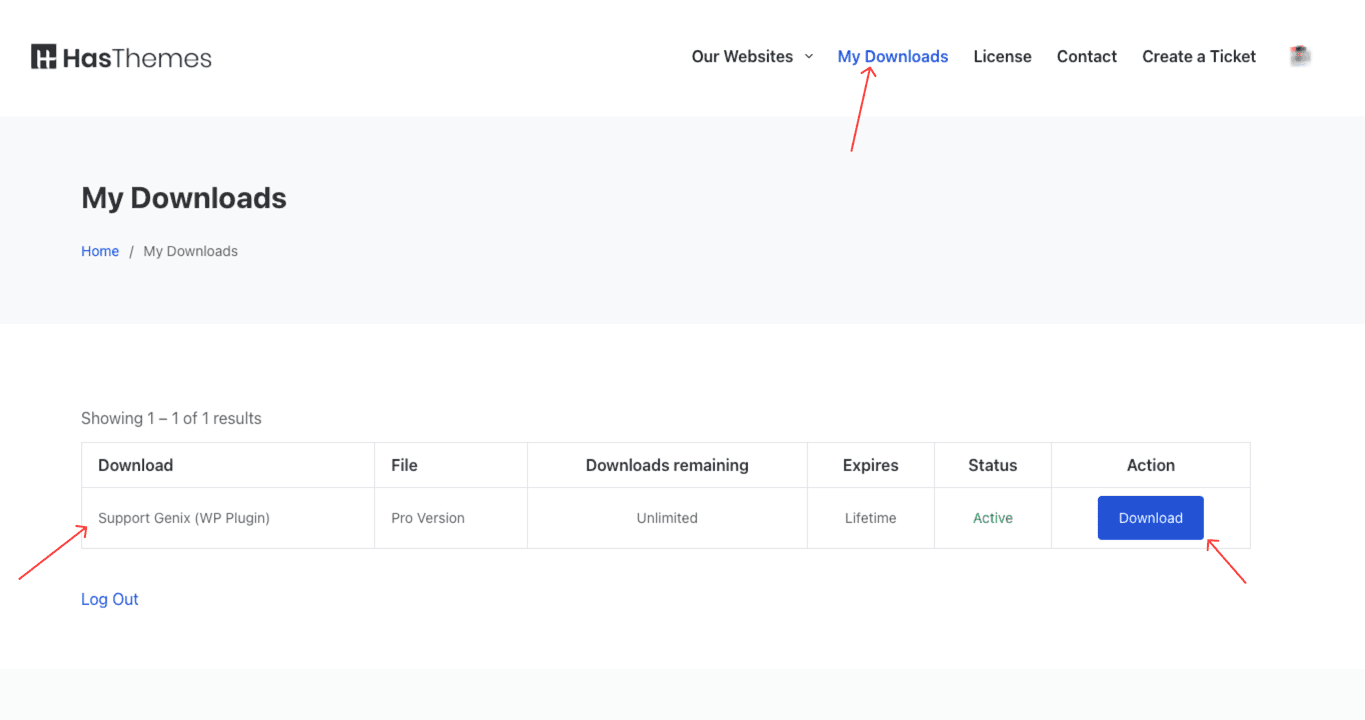Click the File column header
1365x720 pixels.
[x=404, y=465]
